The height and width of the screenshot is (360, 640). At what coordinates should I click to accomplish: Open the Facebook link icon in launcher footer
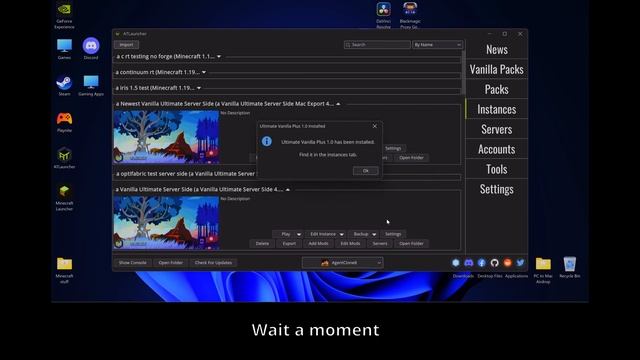(482, 263)
